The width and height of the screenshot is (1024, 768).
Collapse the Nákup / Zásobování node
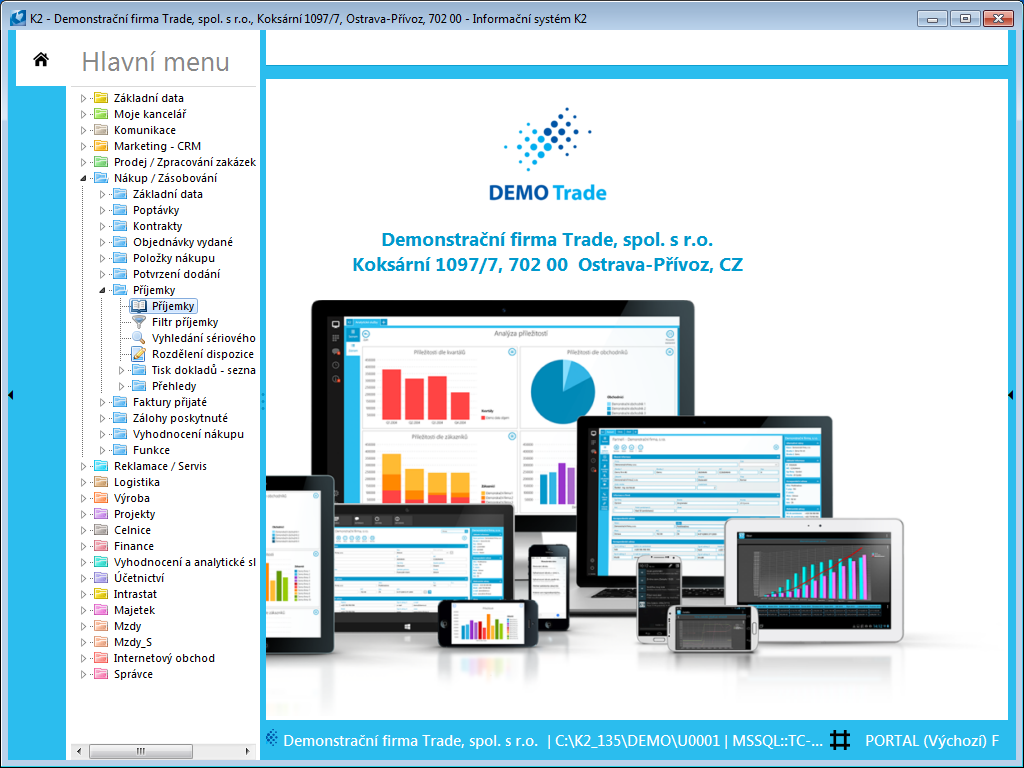point(83,178)
